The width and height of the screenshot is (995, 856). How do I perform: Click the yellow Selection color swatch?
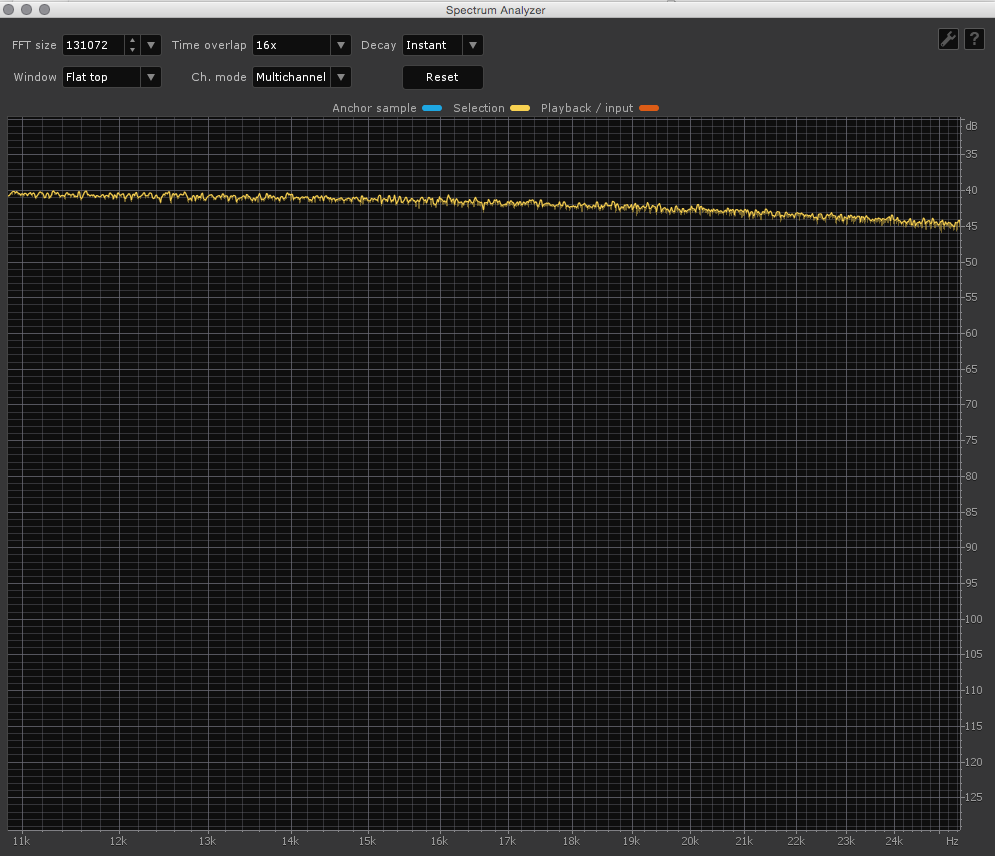coord(520,108)
